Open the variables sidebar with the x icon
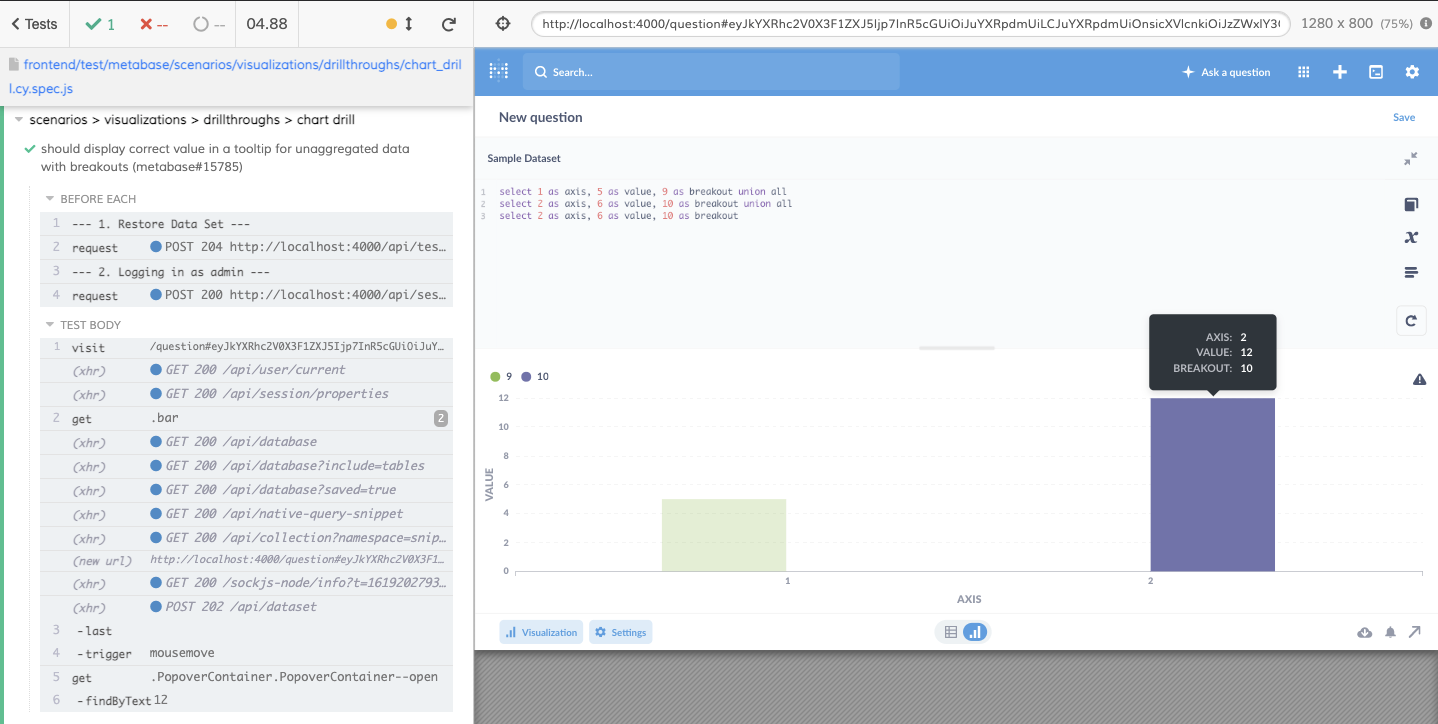This screenshot has width=1438, height=724. [x=1411, y=238]
